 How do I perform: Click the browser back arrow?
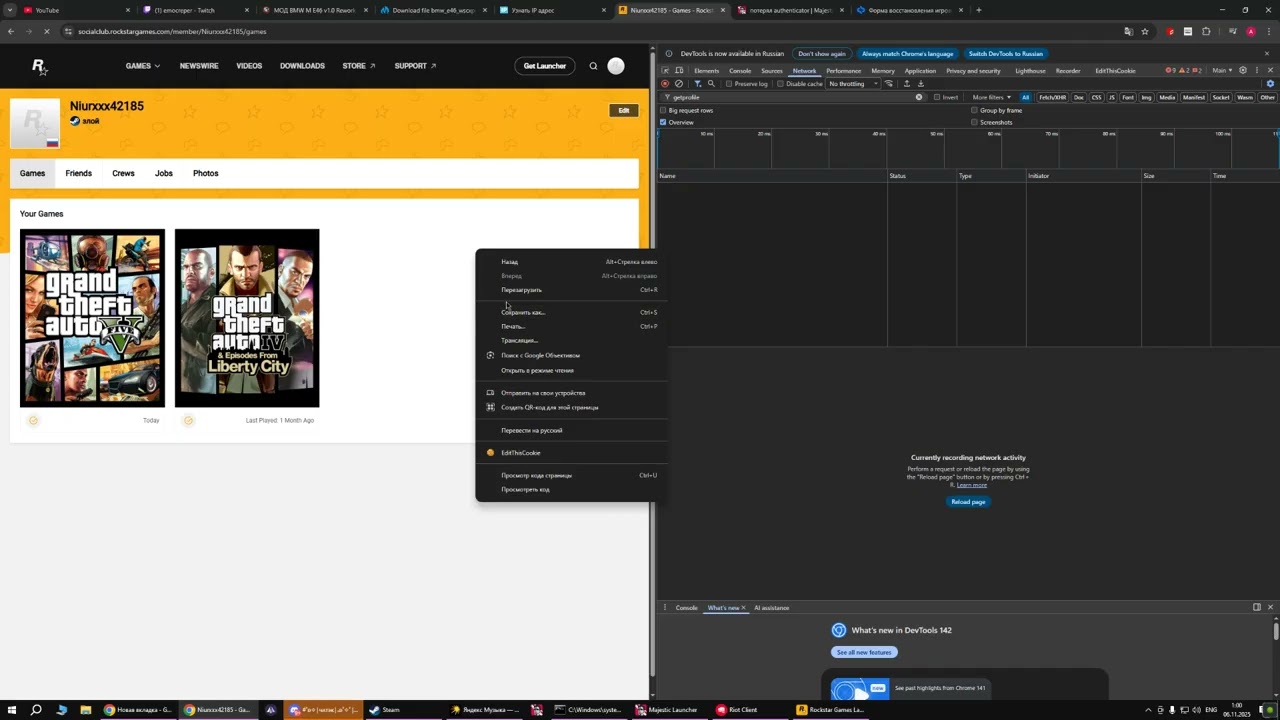click(x=11, y=31)
